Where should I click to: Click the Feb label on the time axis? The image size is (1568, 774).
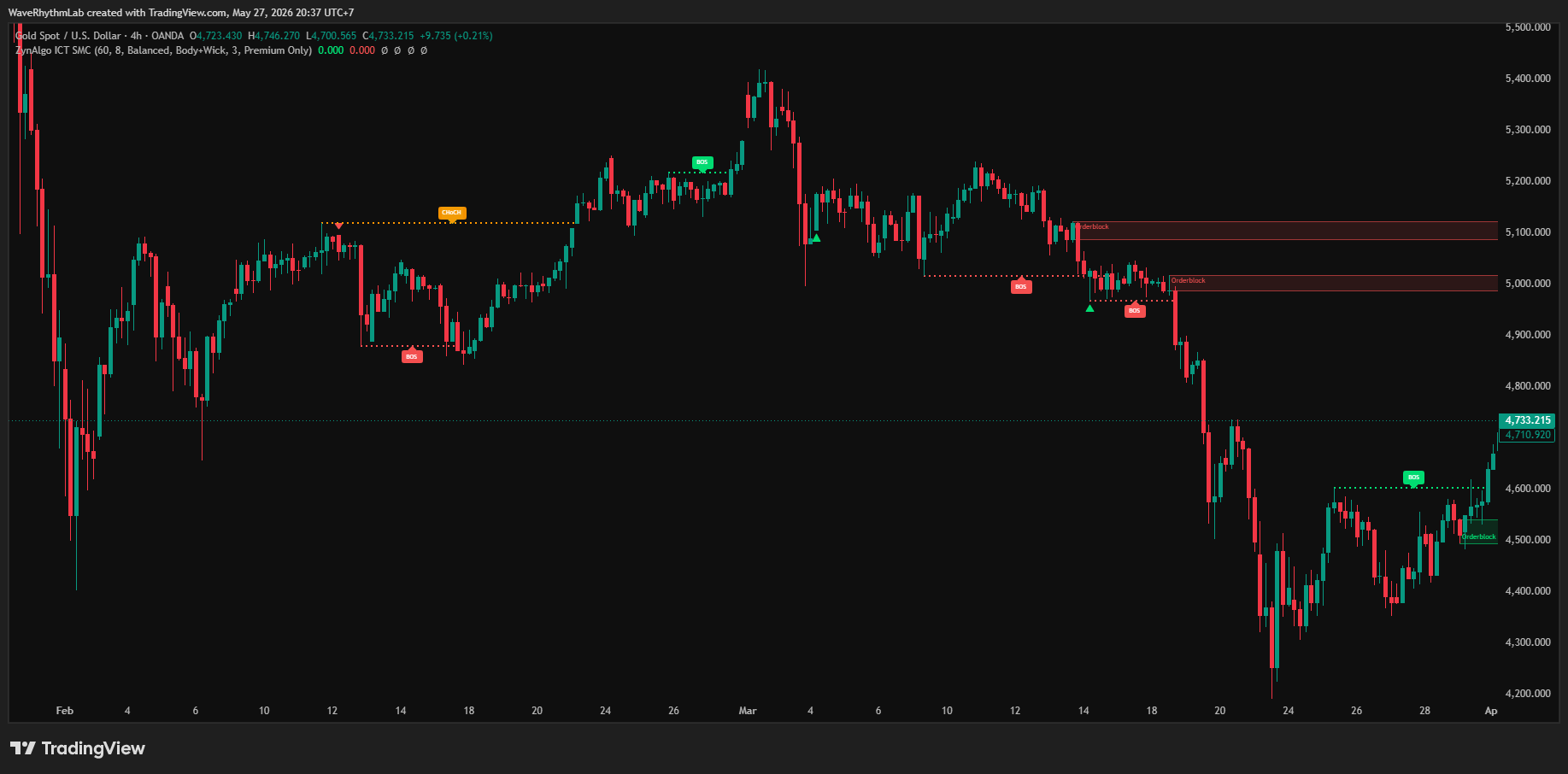[65, 711]
